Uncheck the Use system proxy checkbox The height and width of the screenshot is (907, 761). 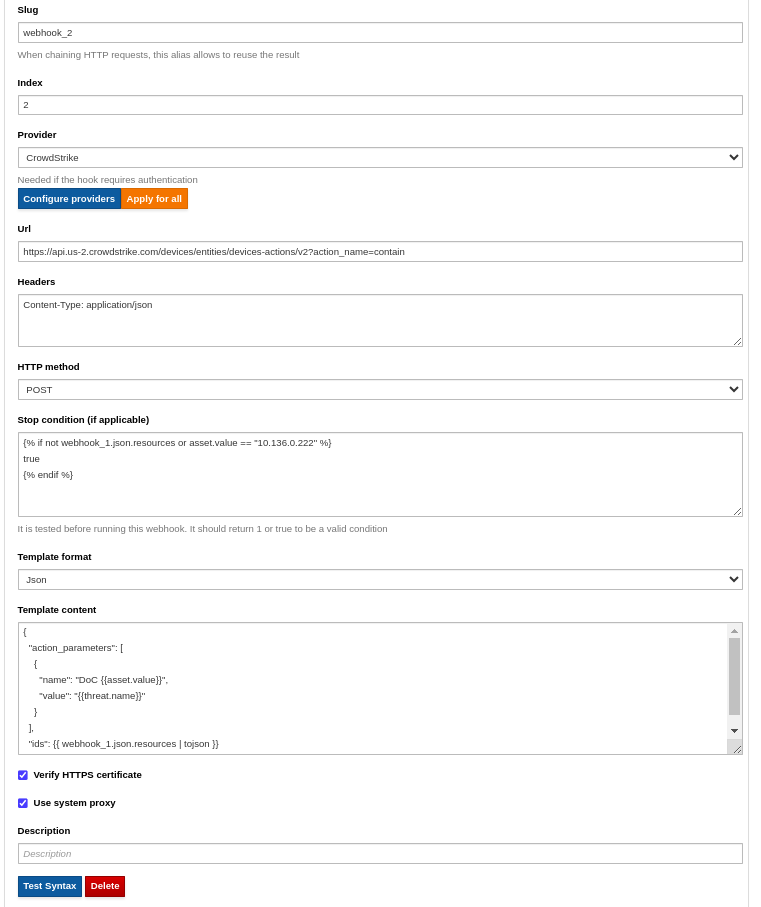23,803
